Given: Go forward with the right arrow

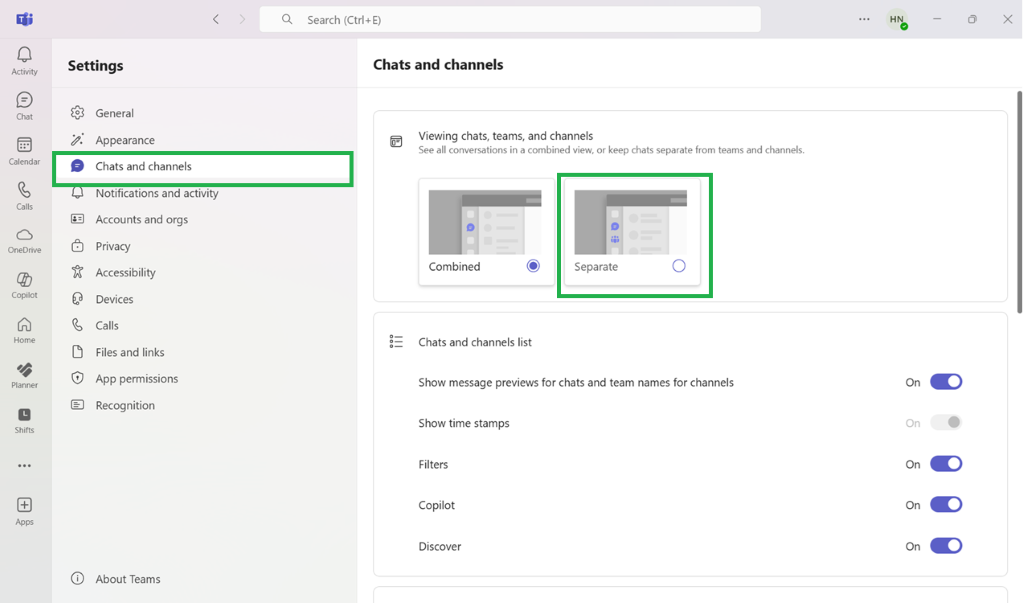Looking at the screenshot, I should (242, 20).
